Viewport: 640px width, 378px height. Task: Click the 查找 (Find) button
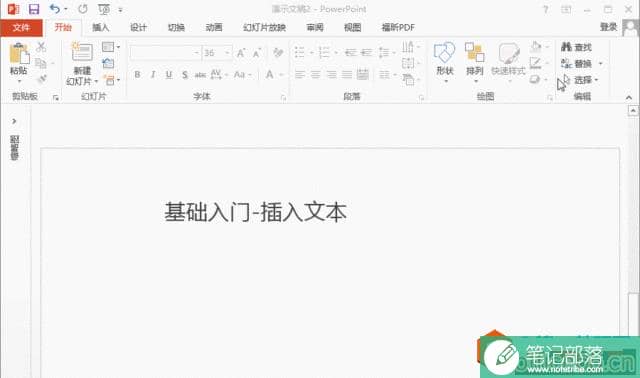[577, 47]
